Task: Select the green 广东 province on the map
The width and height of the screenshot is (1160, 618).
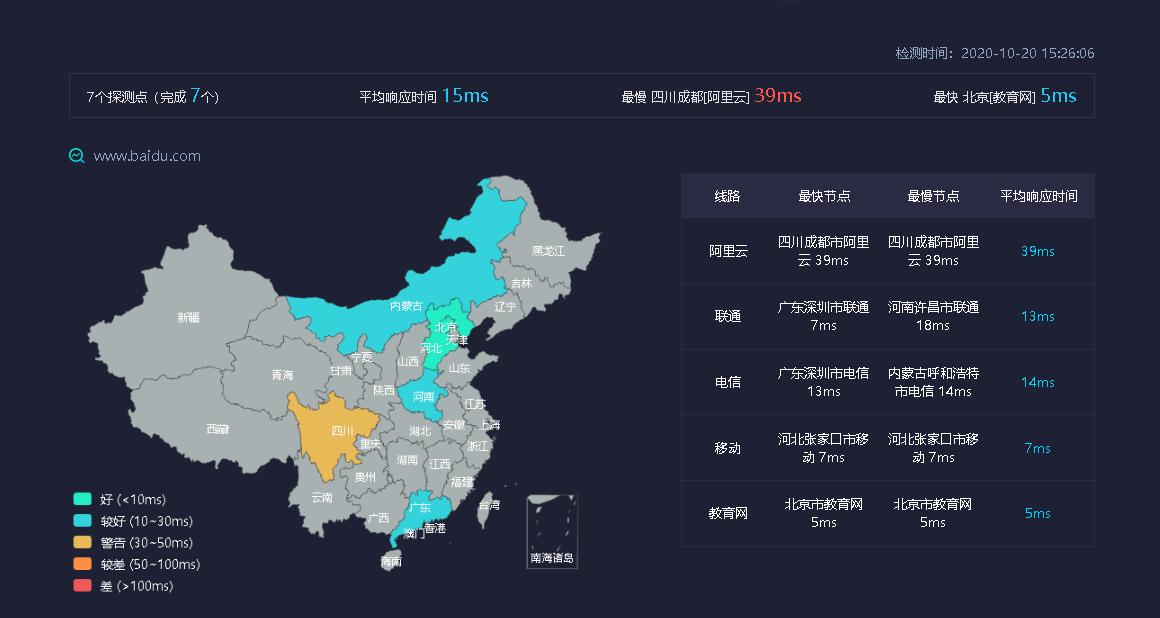Action: pyautogui.click(x=419, y=509)
